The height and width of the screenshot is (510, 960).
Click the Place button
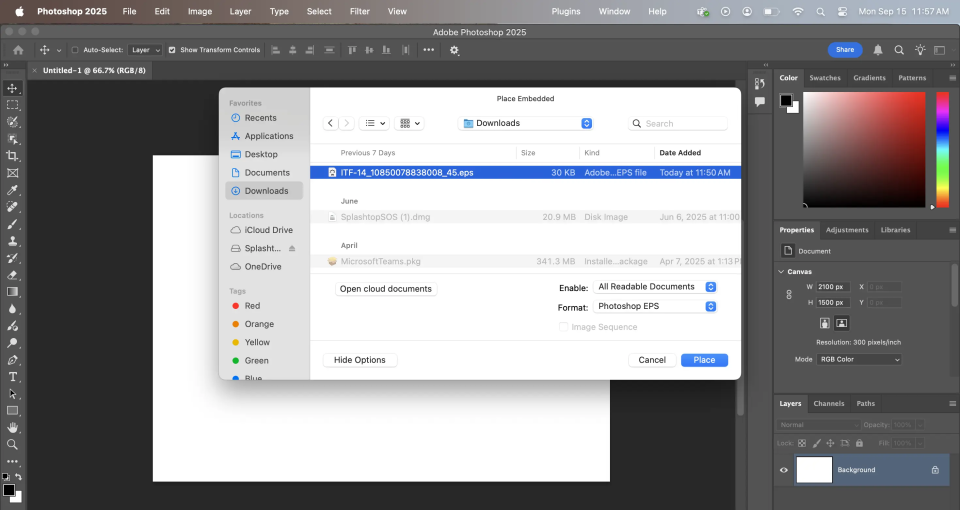pyautogui.click(x=704, y=360)
